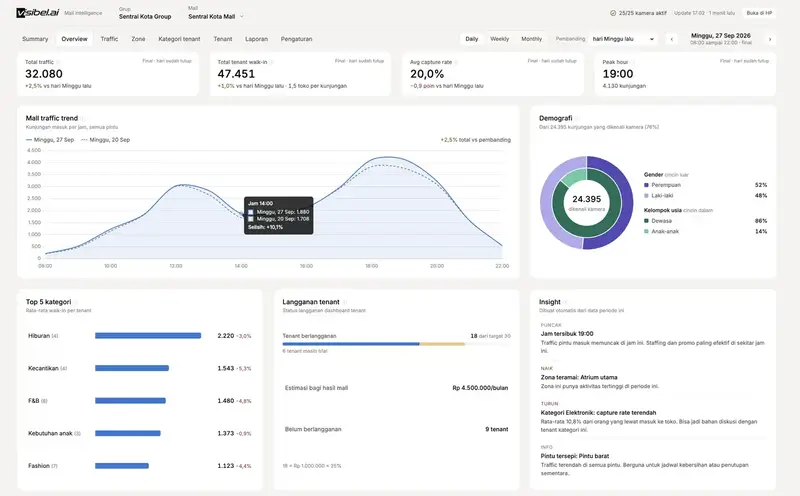The height and width of the screenshot is (496, 800).
Task: Open the Kategori tenant tab
Action: coord(179,39)
